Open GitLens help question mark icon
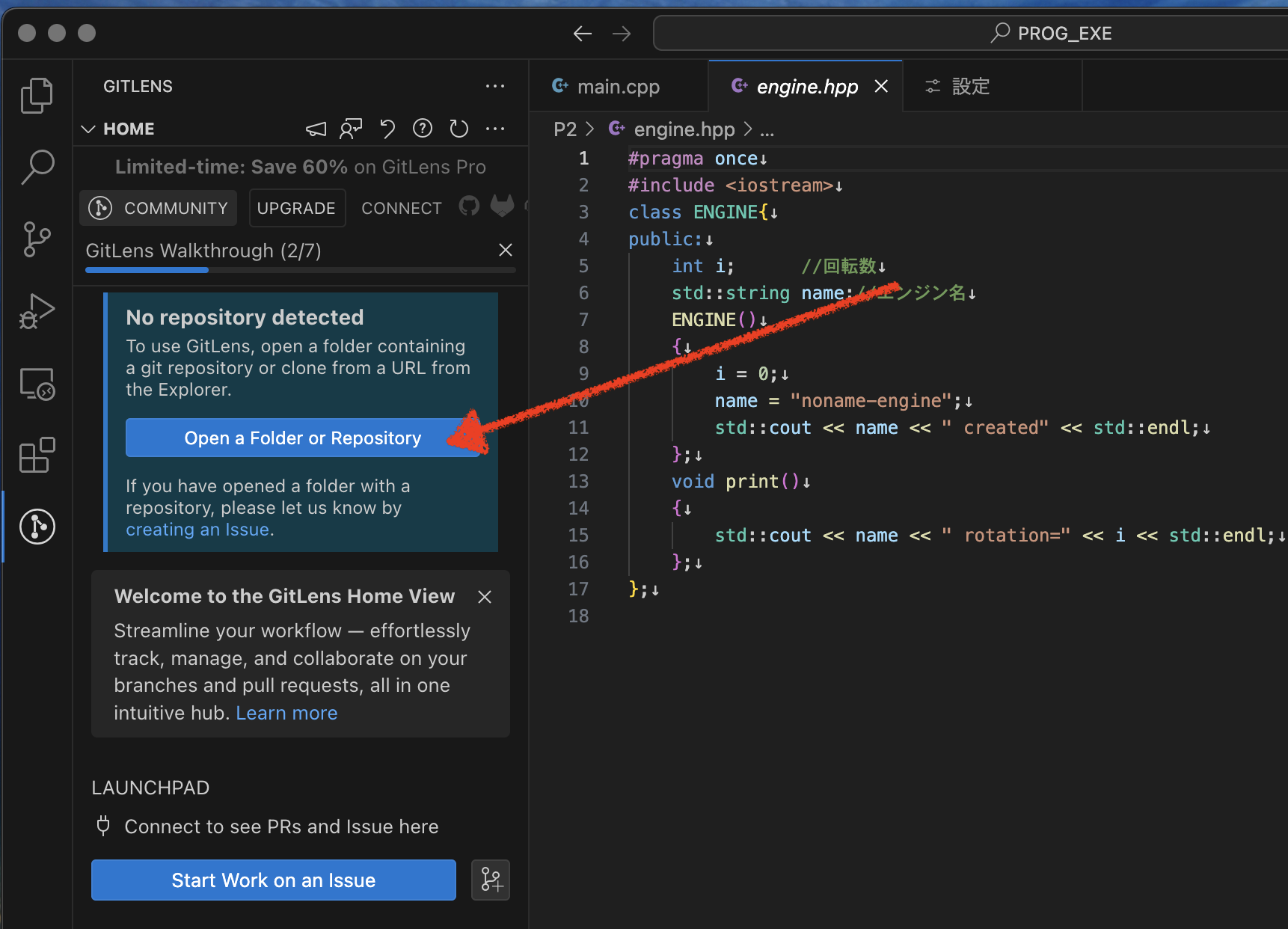The image size is (1288, 929). click(423, 129)
